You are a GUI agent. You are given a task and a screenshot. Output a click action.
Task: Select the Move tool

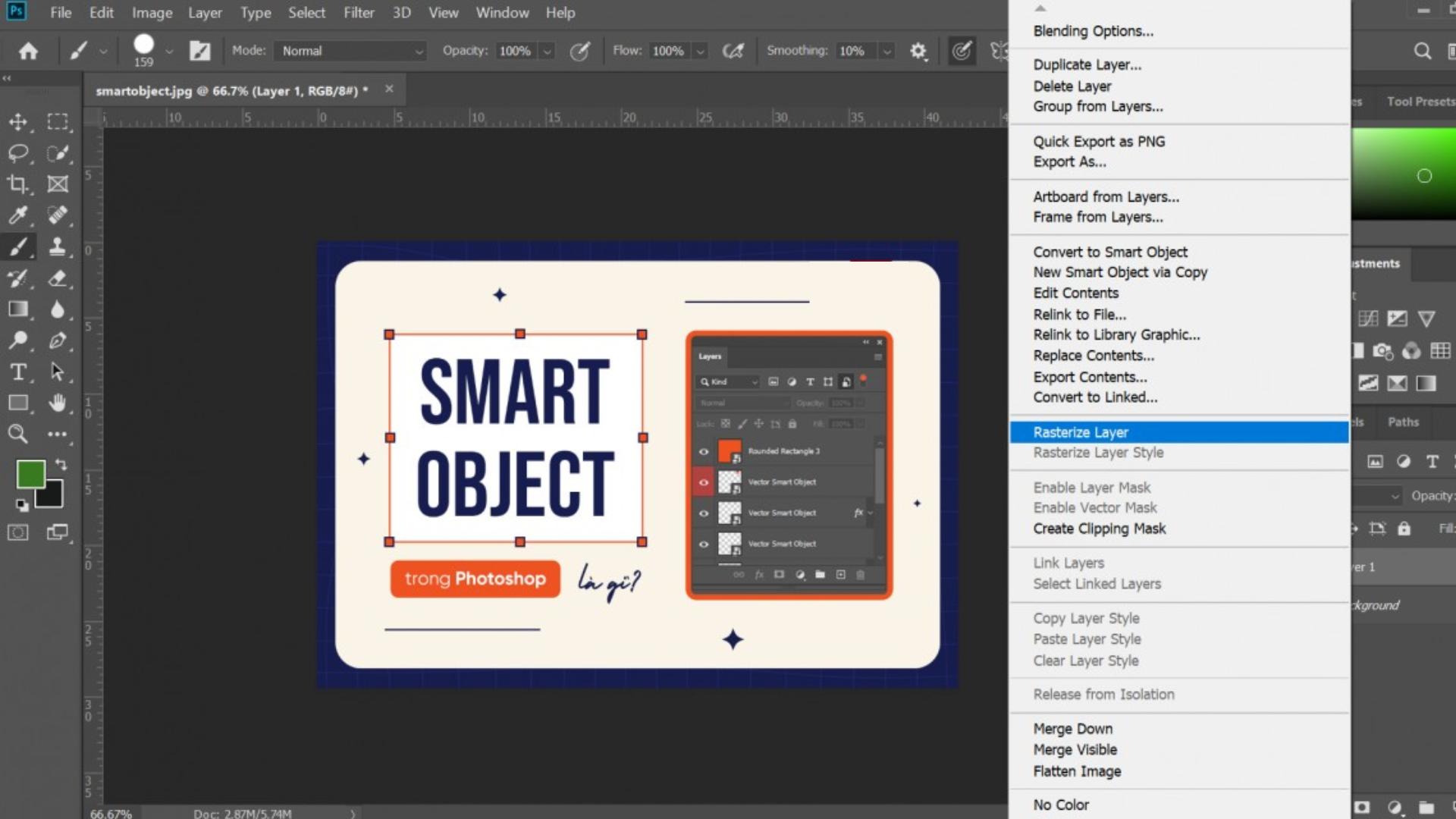[19, 121]
